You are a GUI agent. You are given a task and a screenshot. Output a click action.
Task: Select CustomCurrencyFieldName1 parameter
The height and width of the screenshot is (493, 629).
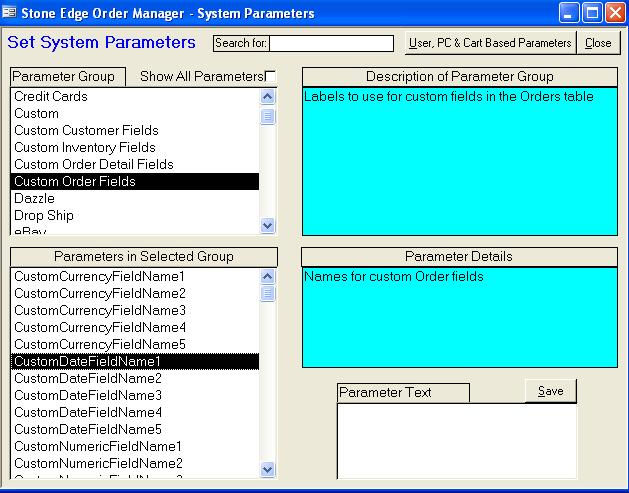pos(135,276)
